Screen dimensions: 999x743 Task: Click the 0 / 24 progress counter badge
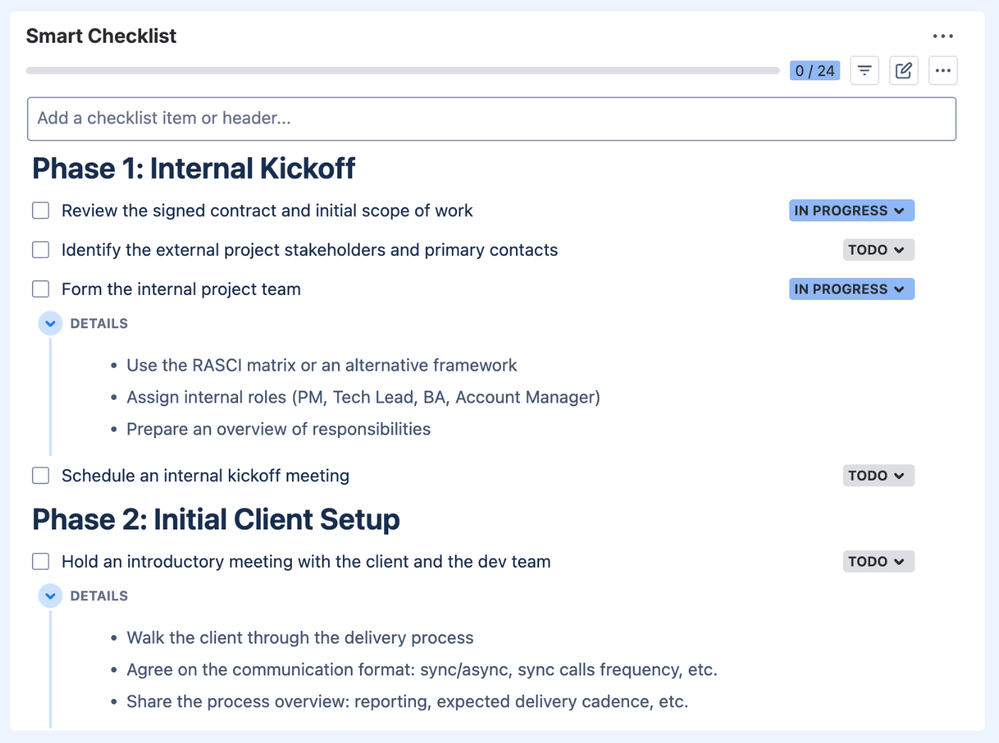click(x=815, y=71)
